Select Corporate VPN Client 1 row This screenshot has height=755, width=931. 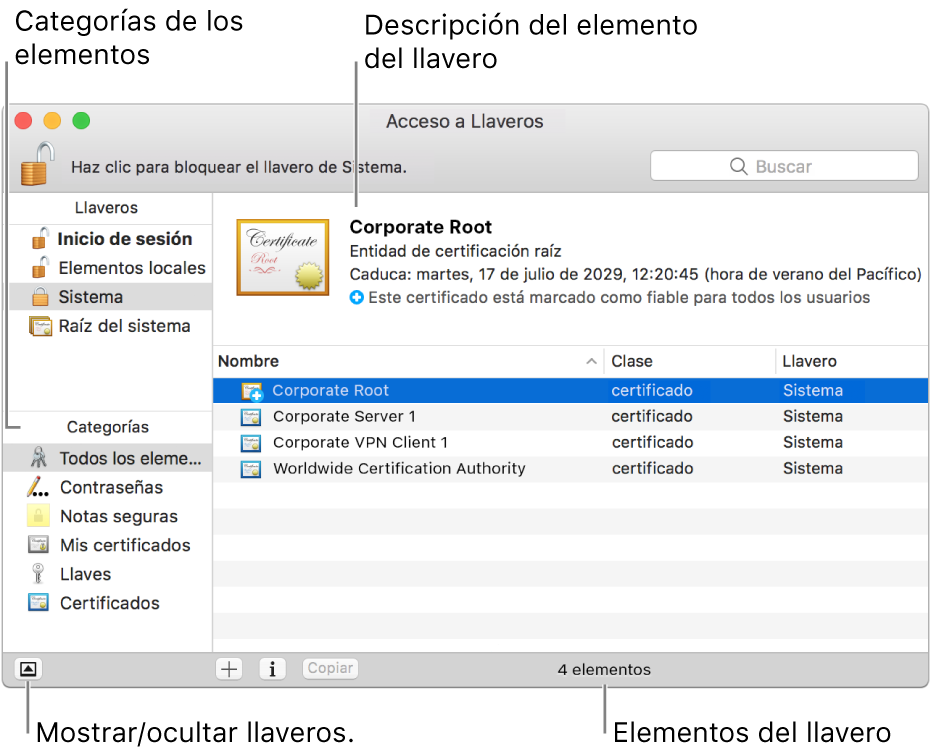pos(571,443)
